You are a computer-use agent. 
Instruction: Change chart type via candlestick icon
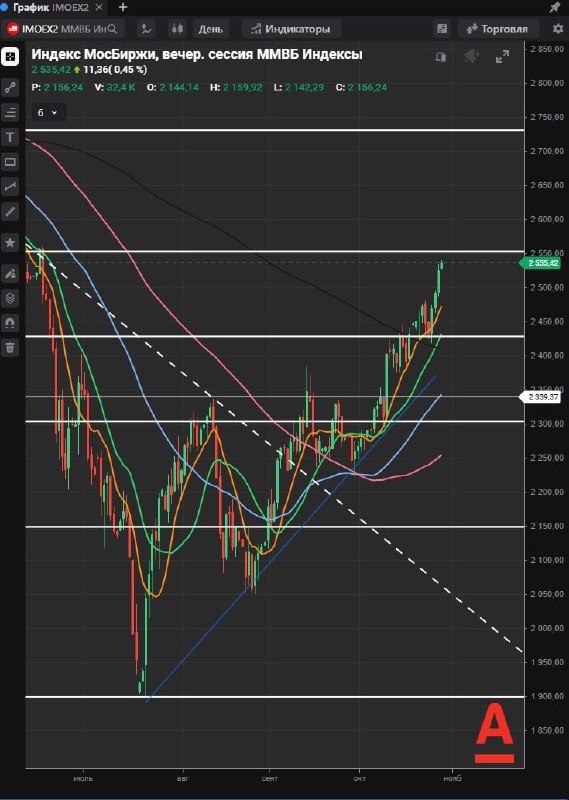pyautogui.click(x=177, y=29)
